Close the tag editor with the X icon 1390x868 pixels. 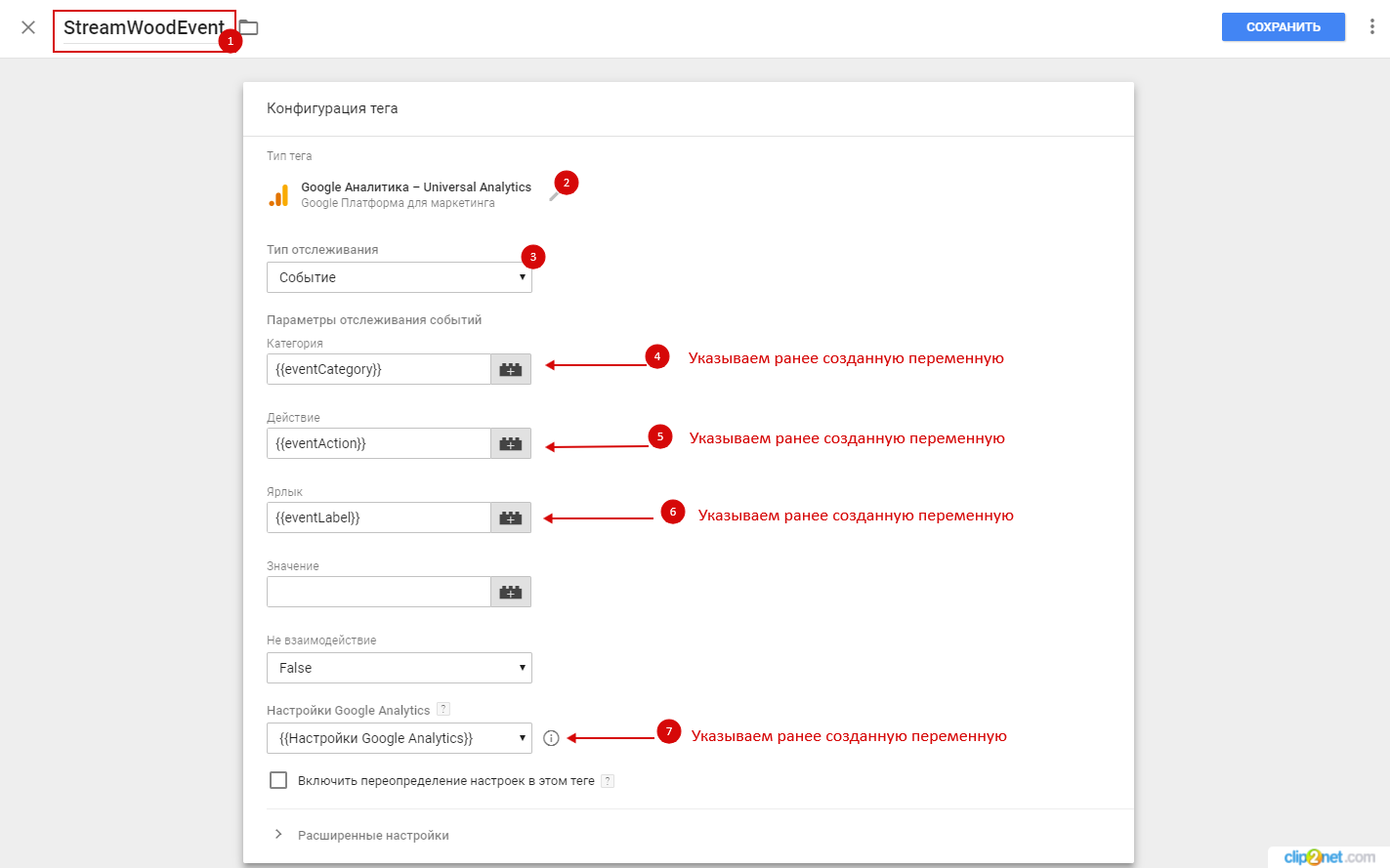[28, 27]
